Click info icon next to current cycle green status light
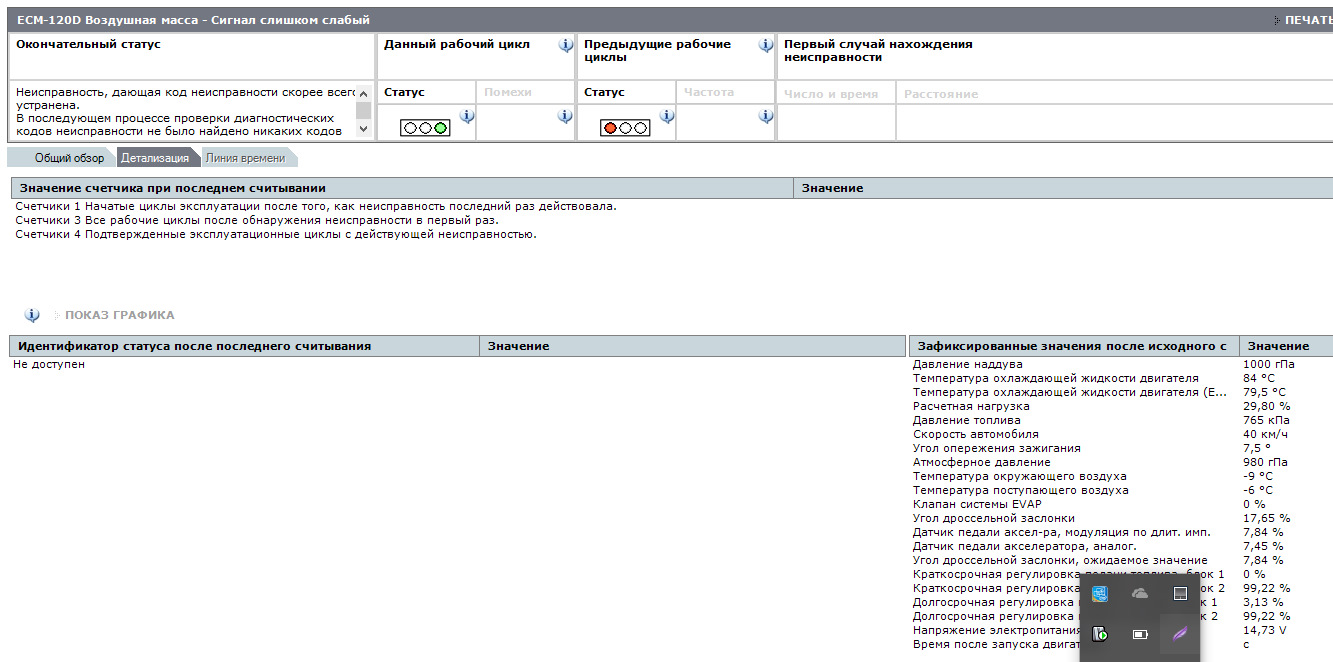Viewport: 1333px width, 662px height. 466,116
